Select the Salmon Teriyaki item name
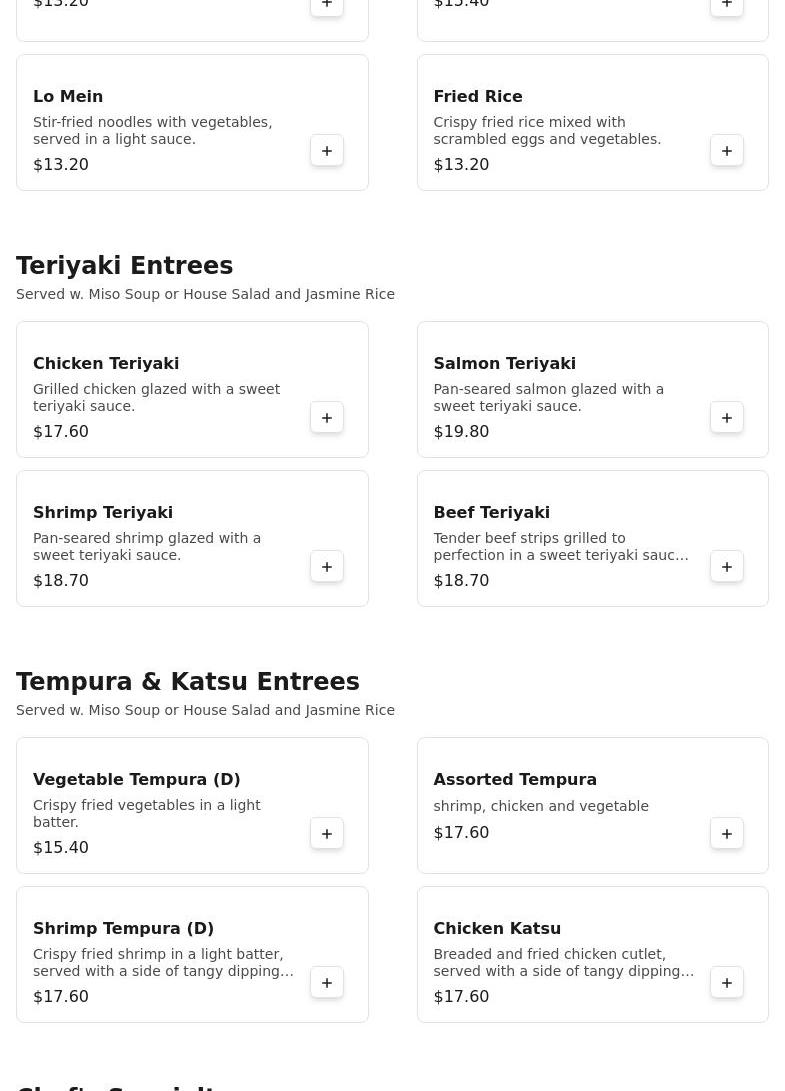 click(x=504, y=364)
